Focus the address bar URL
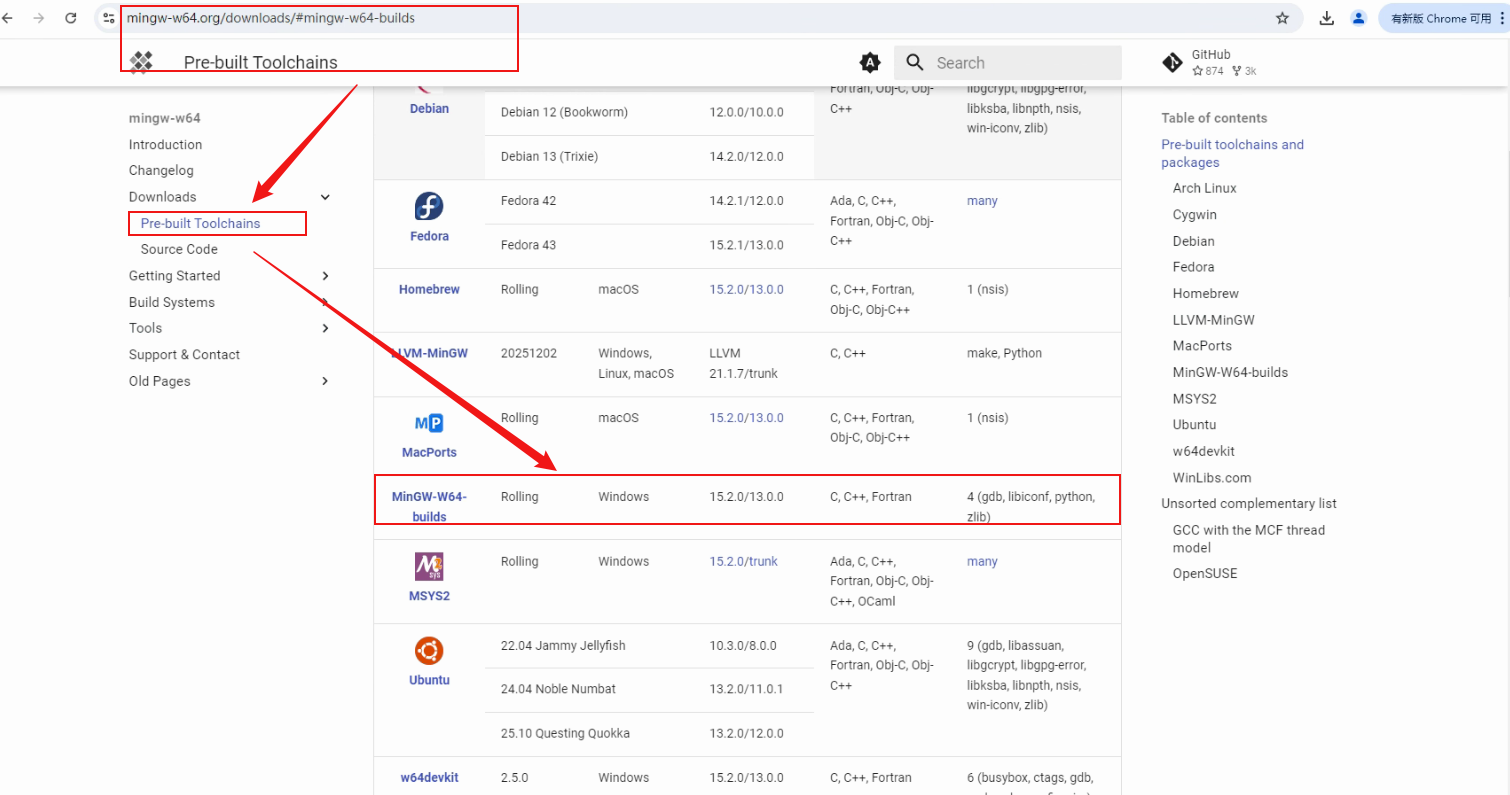Screen dimensions: 1510x795 [270, 18]
